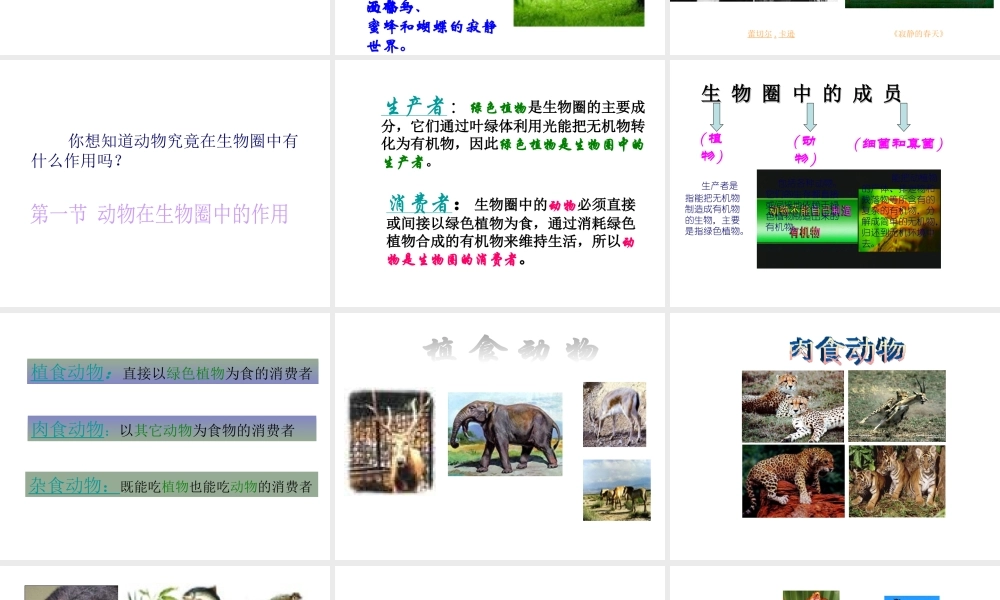Click the pink label (植物)
Image resolution: width=1000 pixels, height=600 pixels.
[x=711, y=147]
